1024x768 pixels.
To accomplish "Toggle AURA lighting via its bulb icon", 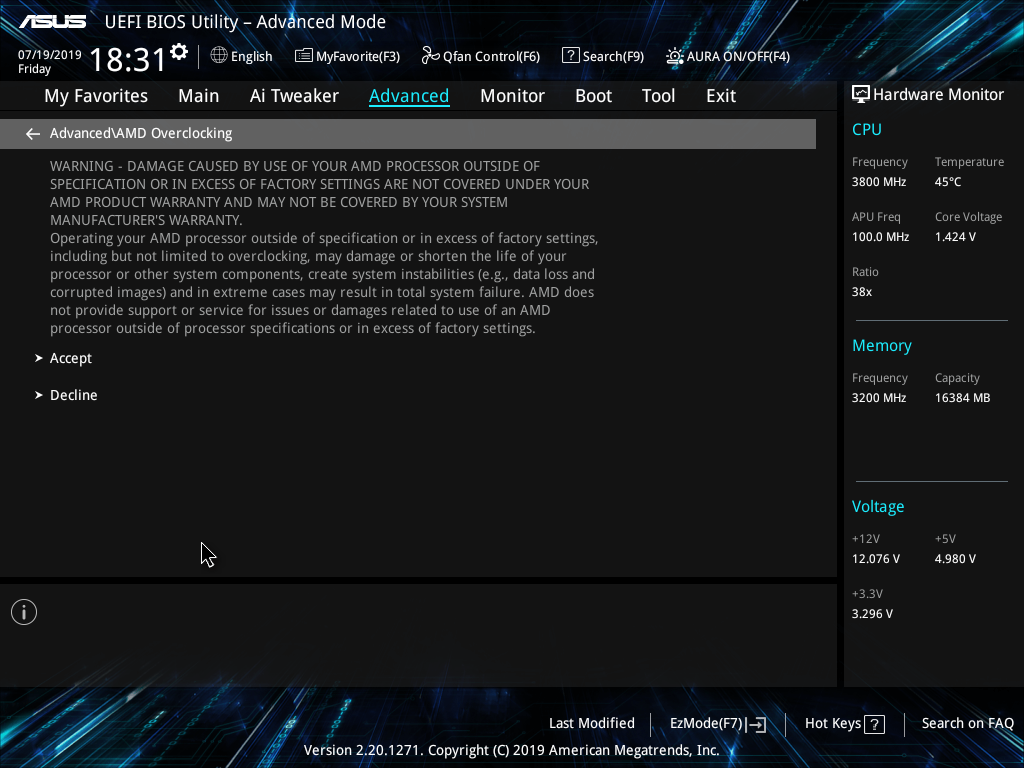I will [675, 56].
